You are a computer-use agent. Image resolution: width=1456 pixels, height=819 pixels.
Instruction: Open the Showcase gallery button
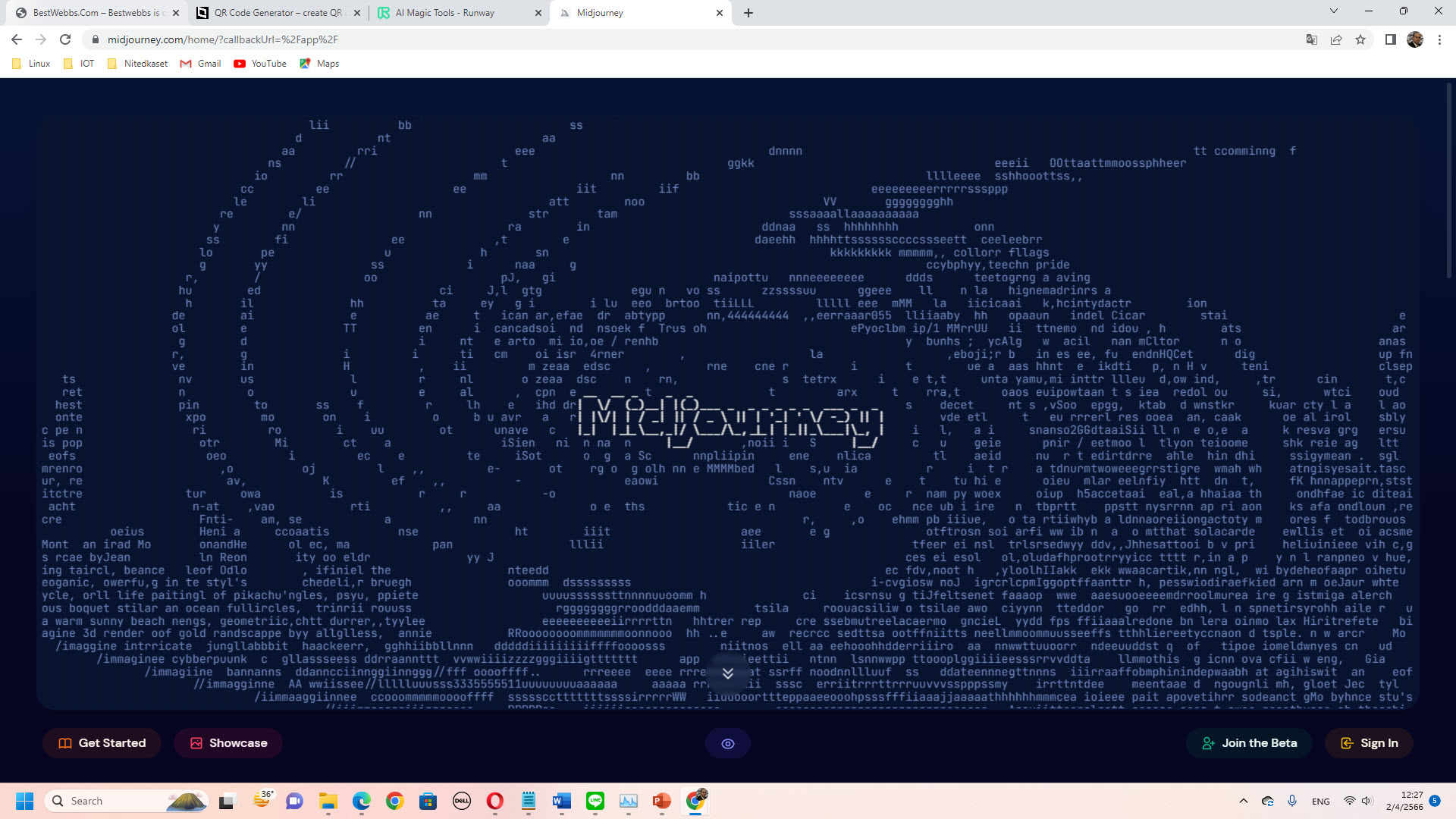pos(228,743)
